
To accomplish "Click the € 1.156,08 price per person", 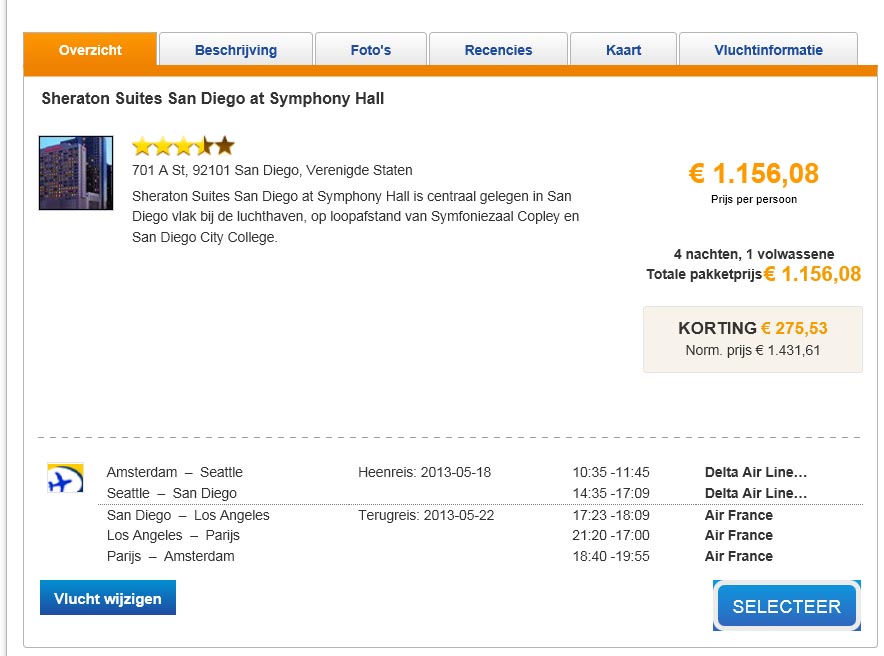I will (x=753, y=174).
